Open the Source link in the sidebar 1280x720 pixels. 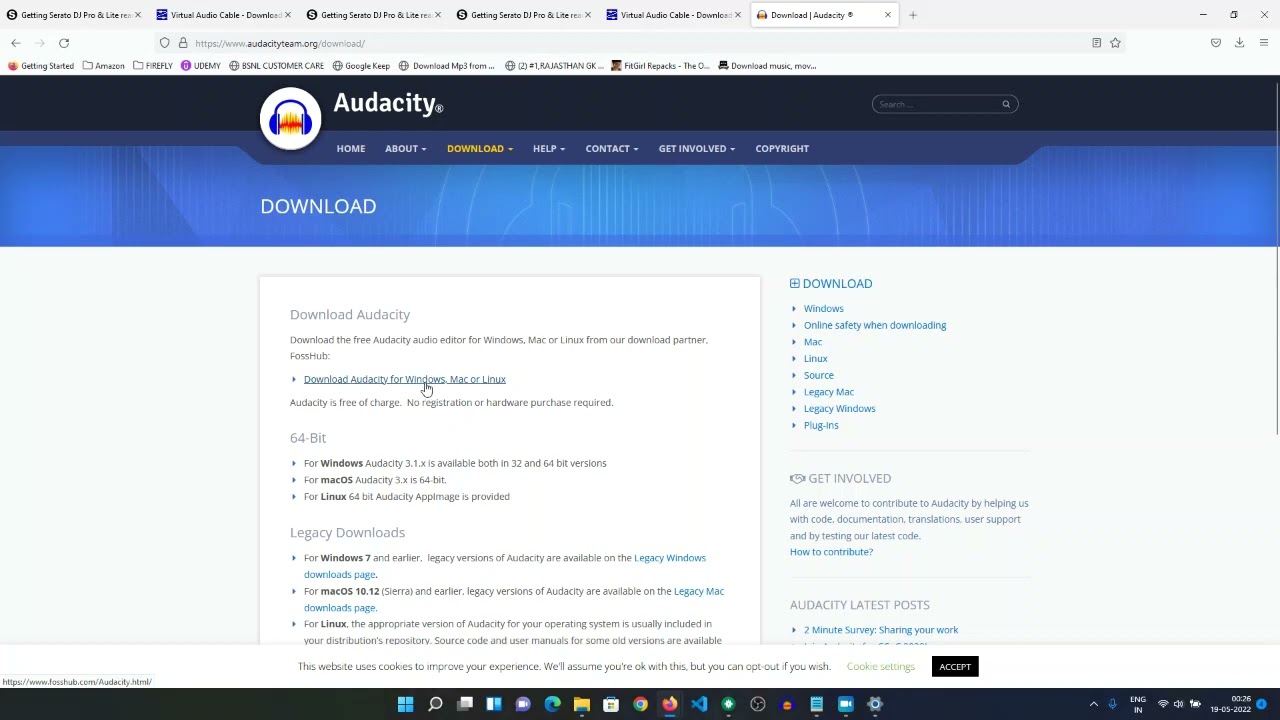click(819, 375)
